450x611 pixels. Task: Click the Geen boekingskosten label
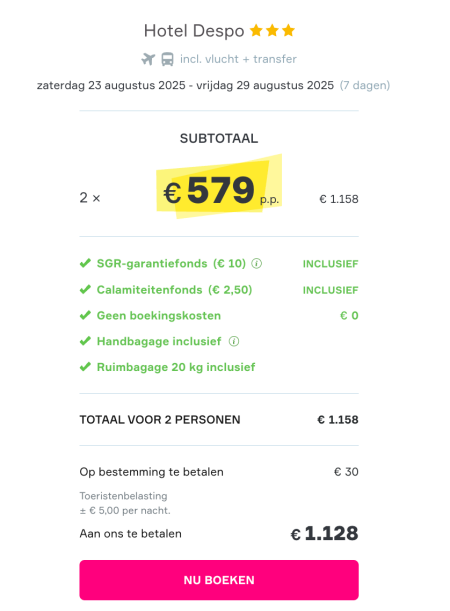(x=159, y=316)
